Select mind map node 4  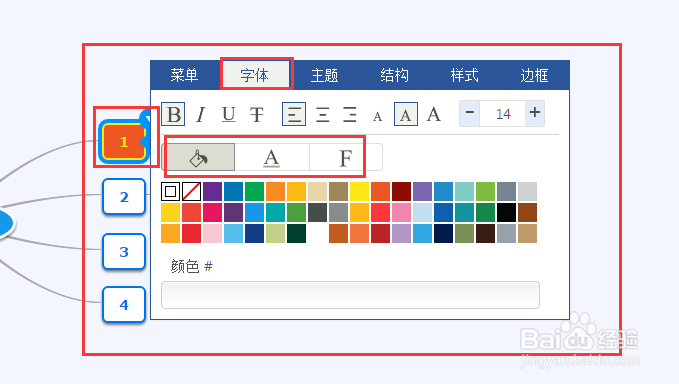[x=124, y=305]
